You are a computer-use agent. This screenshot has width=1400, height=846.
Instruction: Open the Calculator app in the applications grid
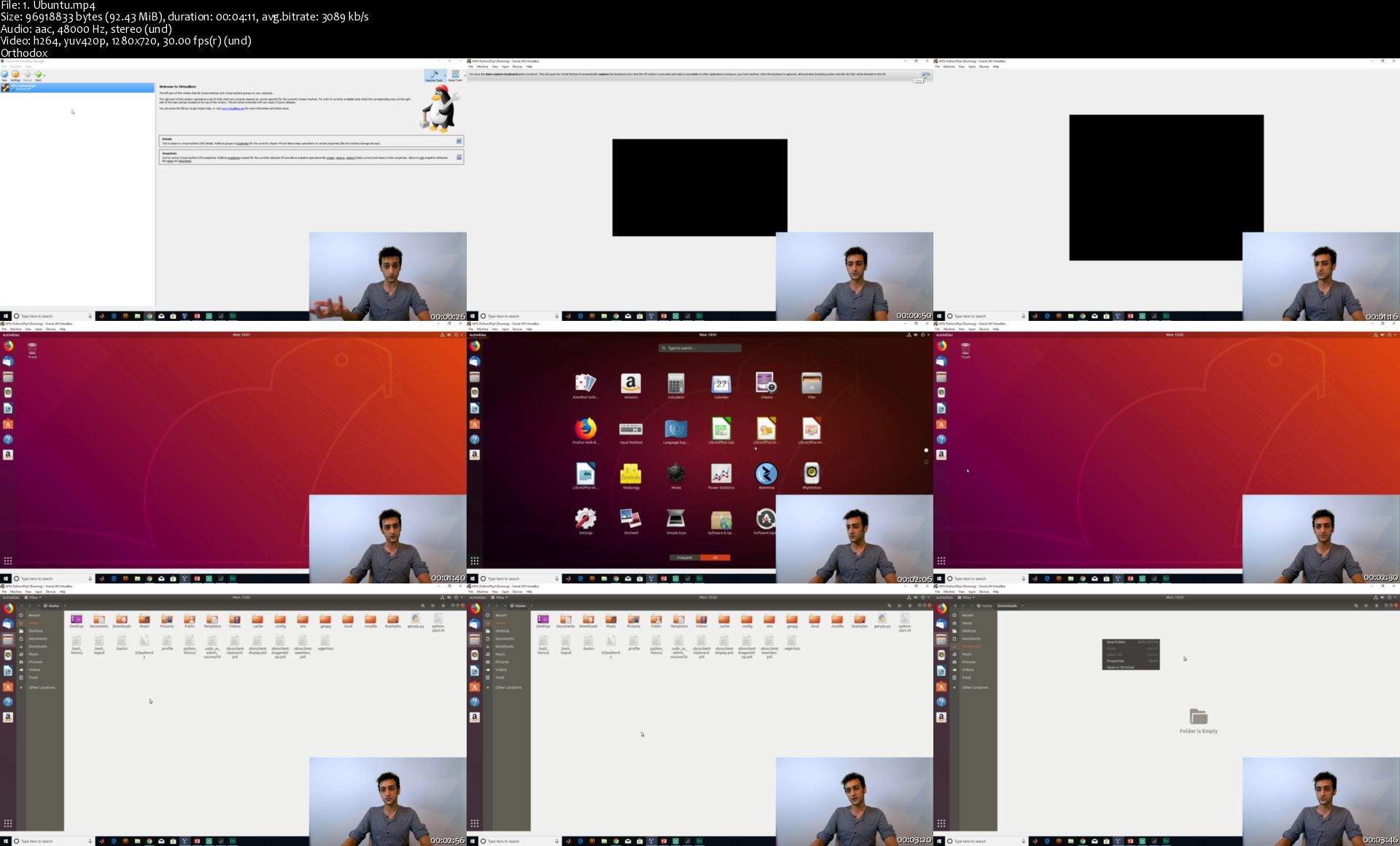[x=676, y=384]
